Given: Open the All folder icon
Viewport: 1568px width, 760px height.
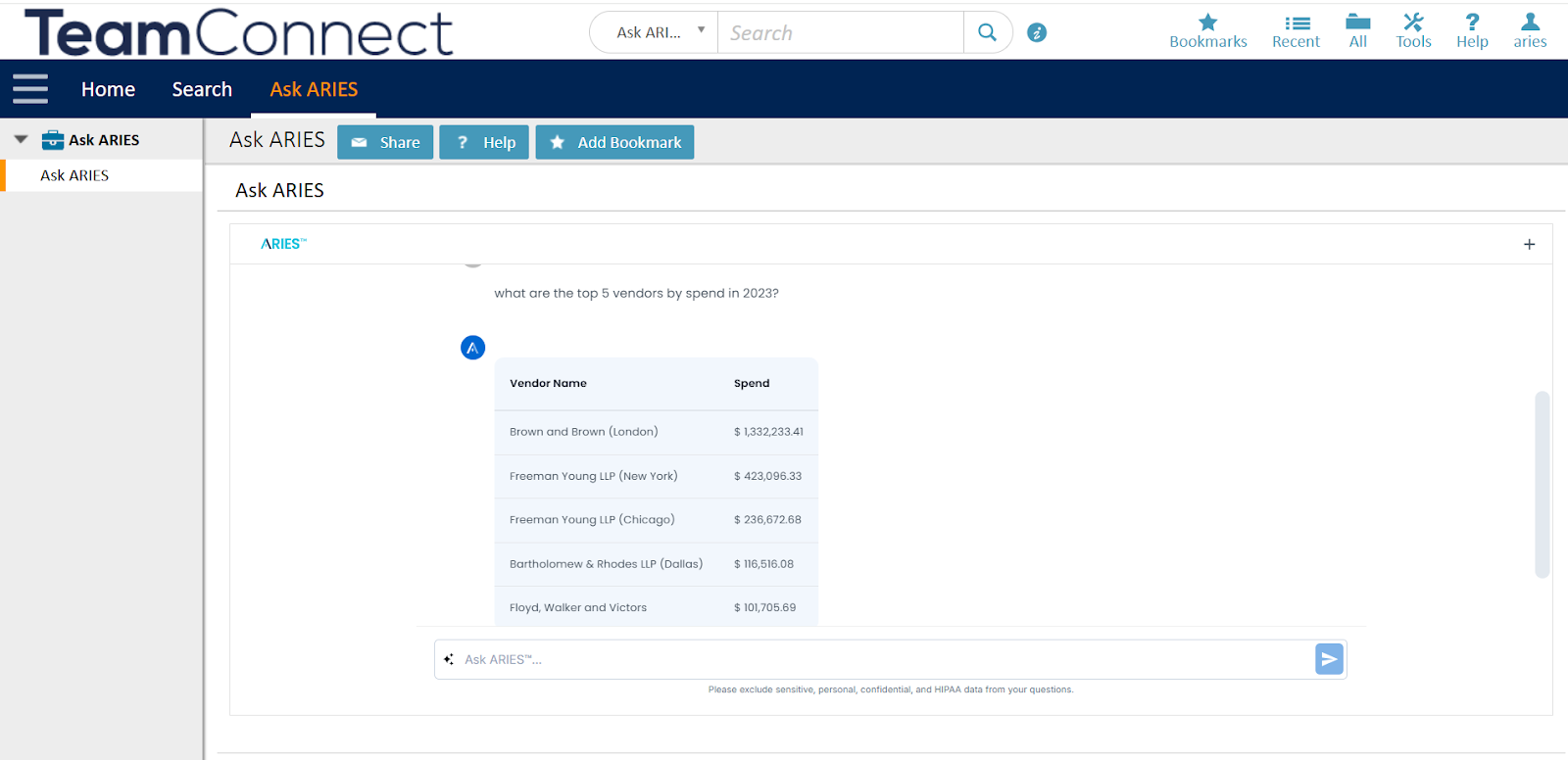Looking at the screenshot, I should coord(1357,22).
